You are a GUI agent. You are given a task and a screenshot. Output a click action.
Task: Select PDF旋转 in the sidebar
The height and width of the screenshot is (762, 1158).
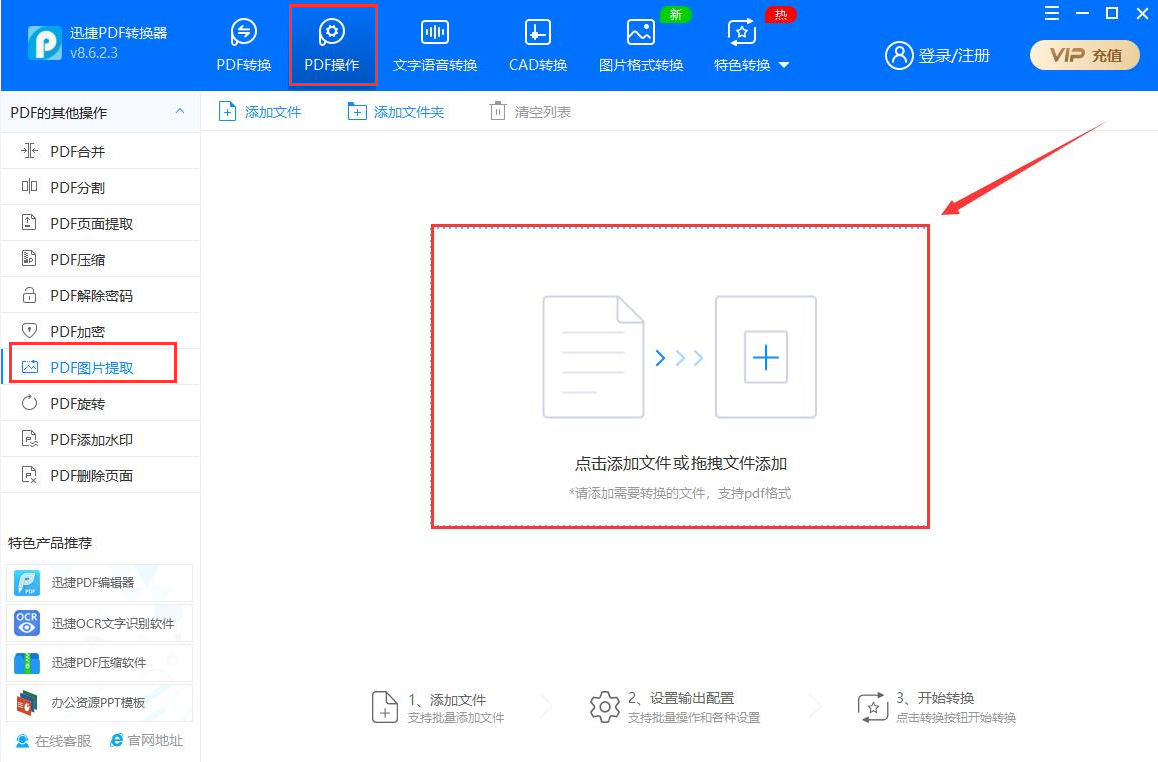(x=100, y=404)
